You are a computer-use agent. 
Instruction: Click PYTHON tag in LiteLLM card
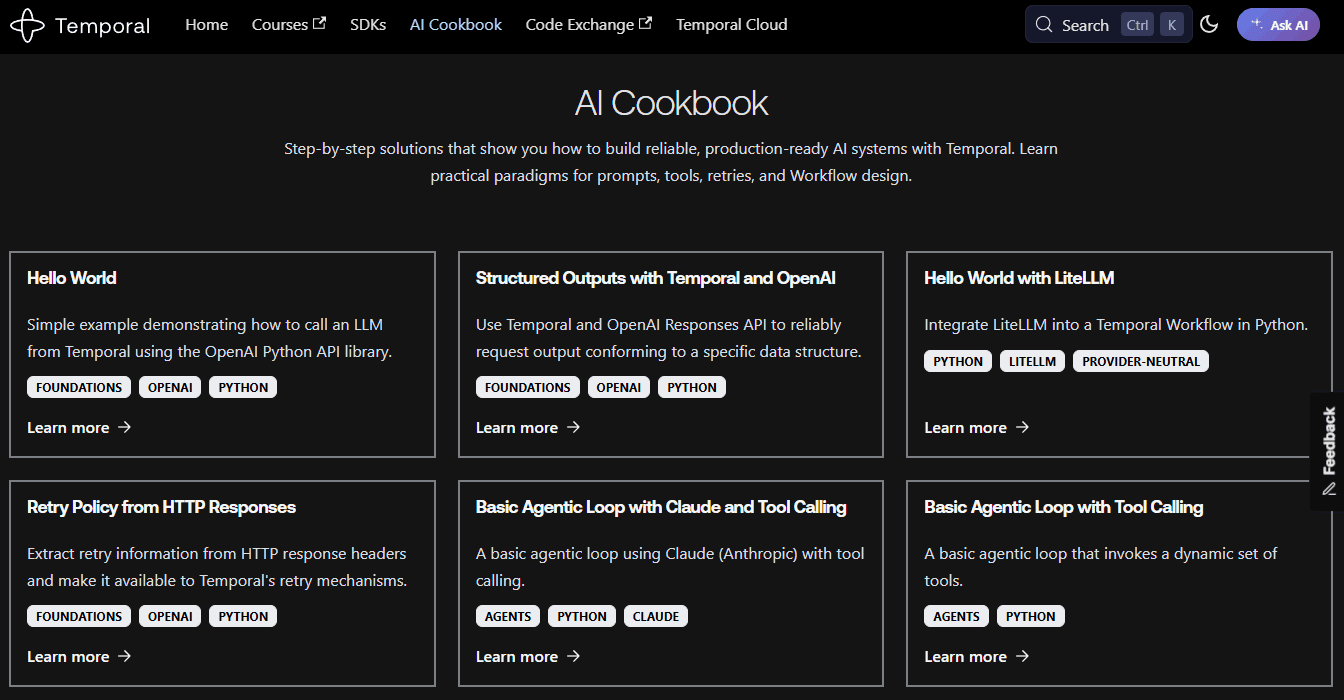click(958, 361)
